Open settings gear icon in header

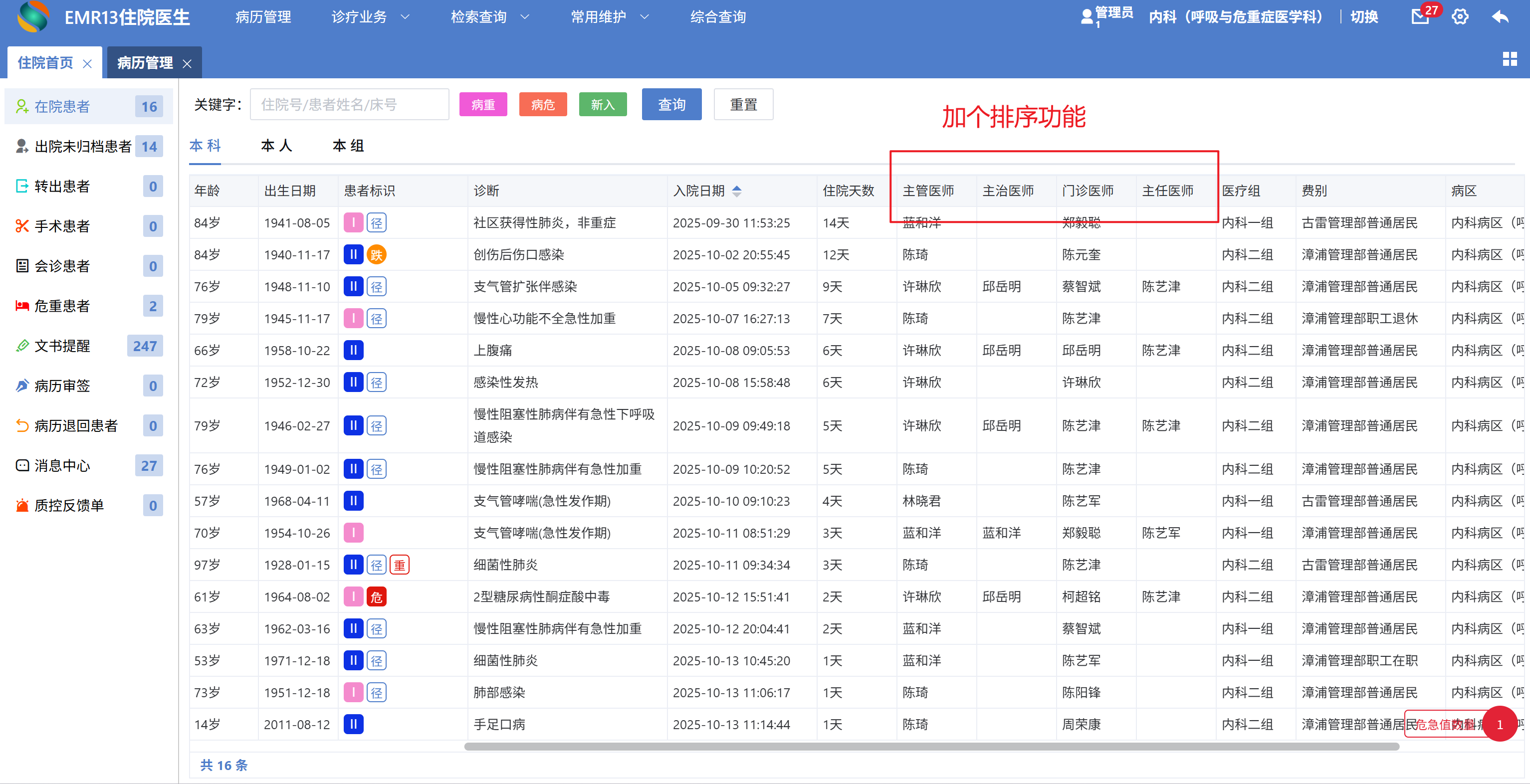tap(1461, 16)
